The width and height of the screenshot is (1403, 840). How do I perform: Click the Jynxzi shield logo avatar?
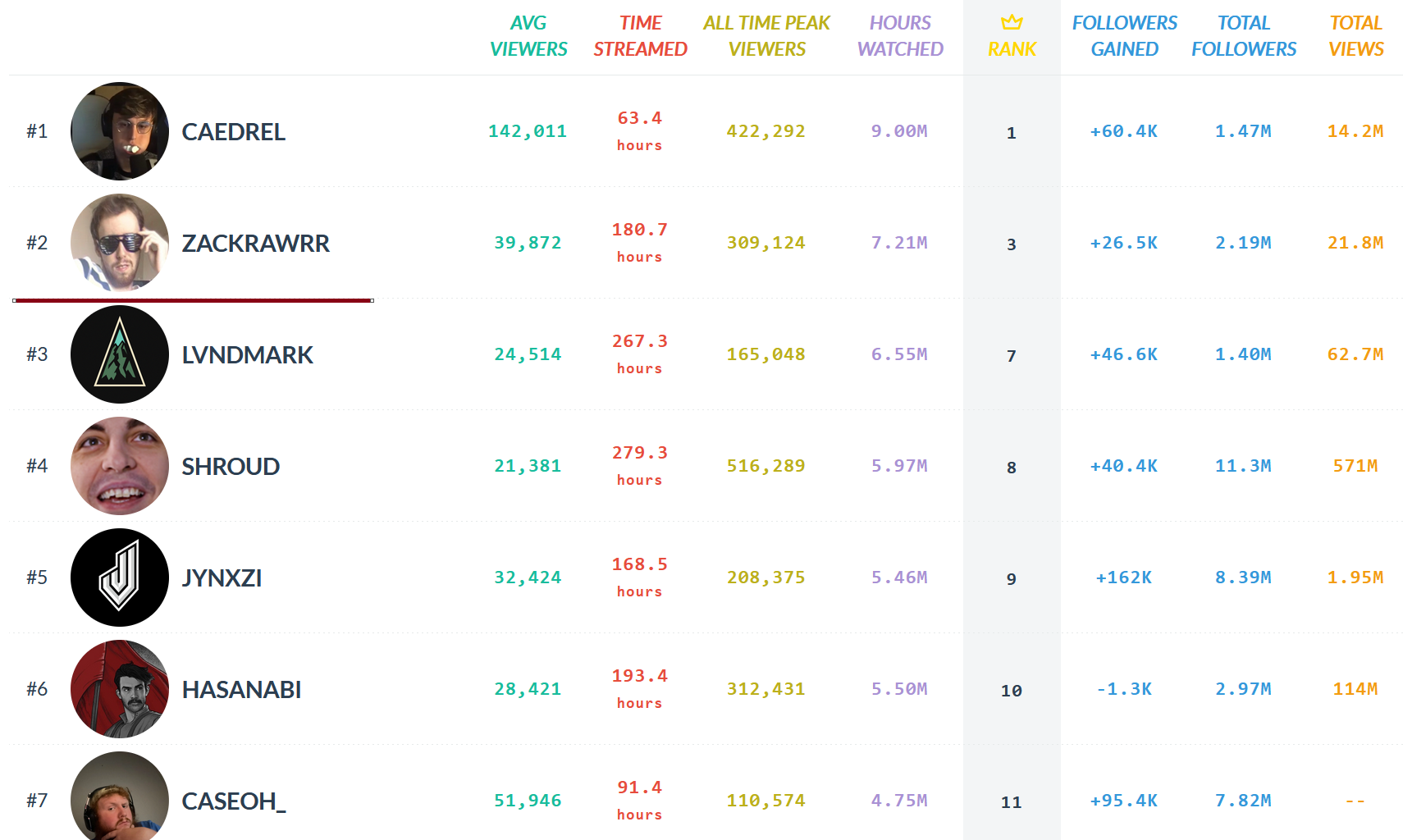[120, 577]
